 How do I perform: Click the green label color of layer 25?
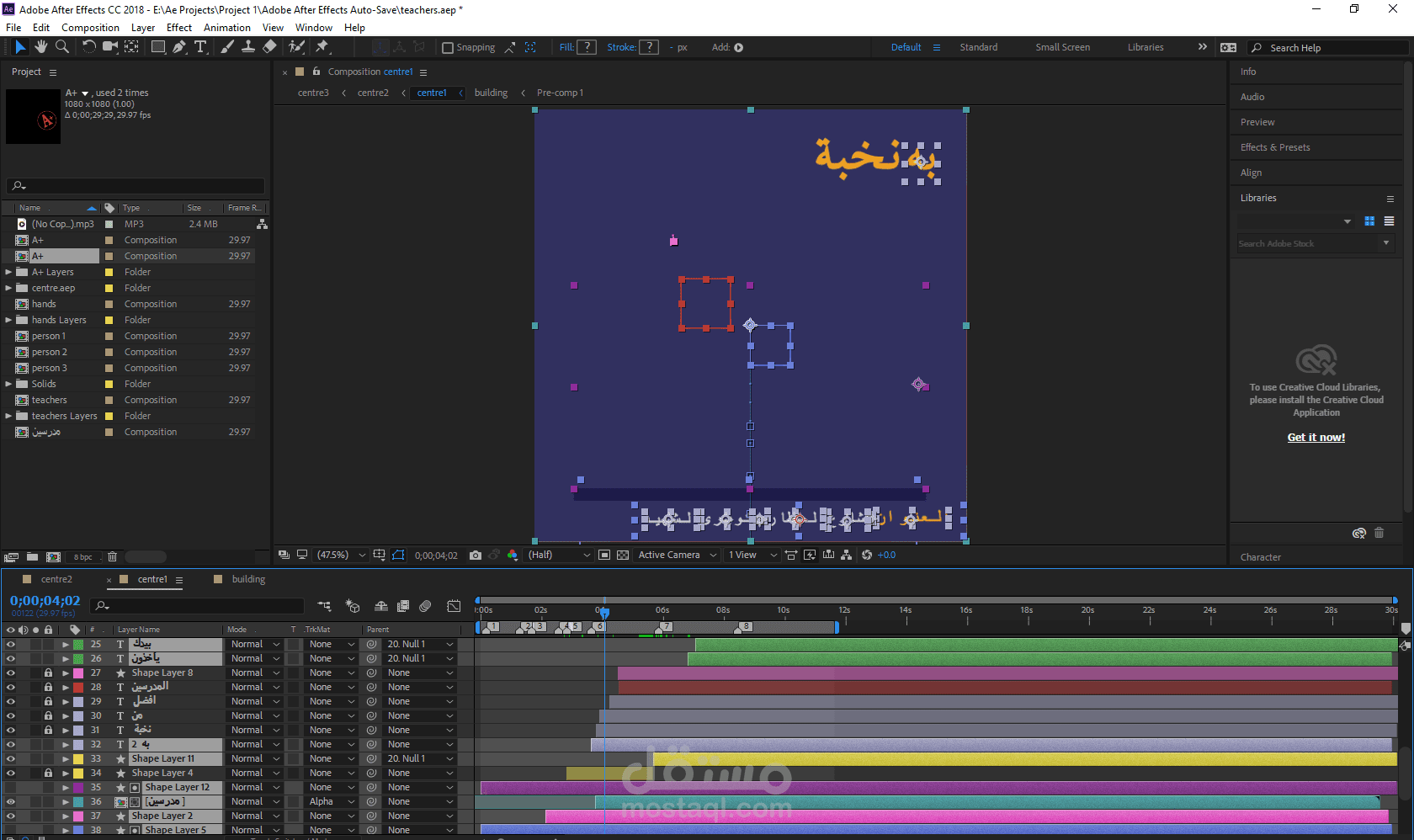pos(78,645)
